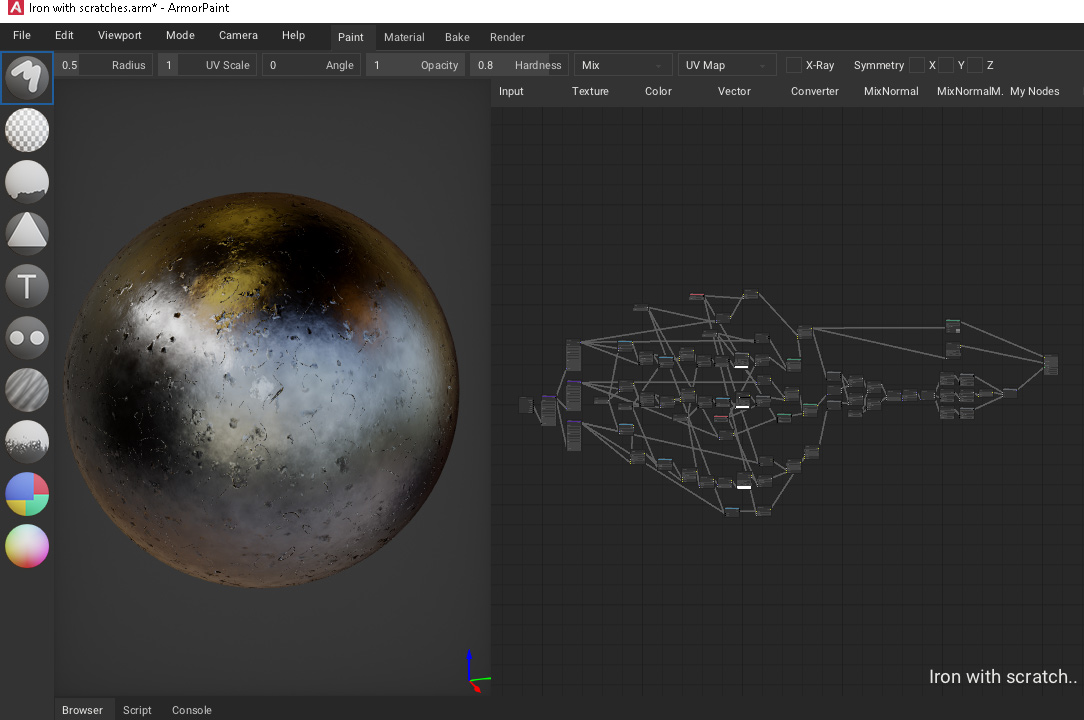
Task: Click the Text (T) tool icon in sidebar
Action: [x=26, y=286]
